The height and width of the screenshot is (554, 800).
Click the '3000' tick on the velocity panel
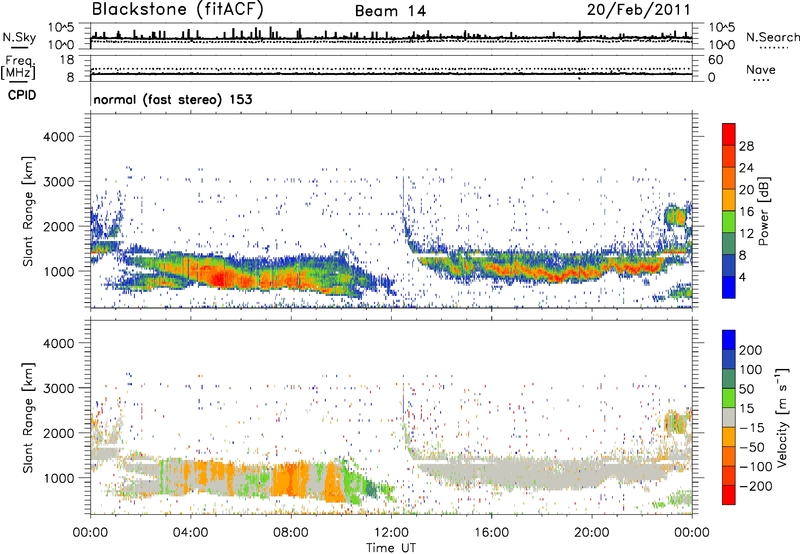tap(58, 388)
